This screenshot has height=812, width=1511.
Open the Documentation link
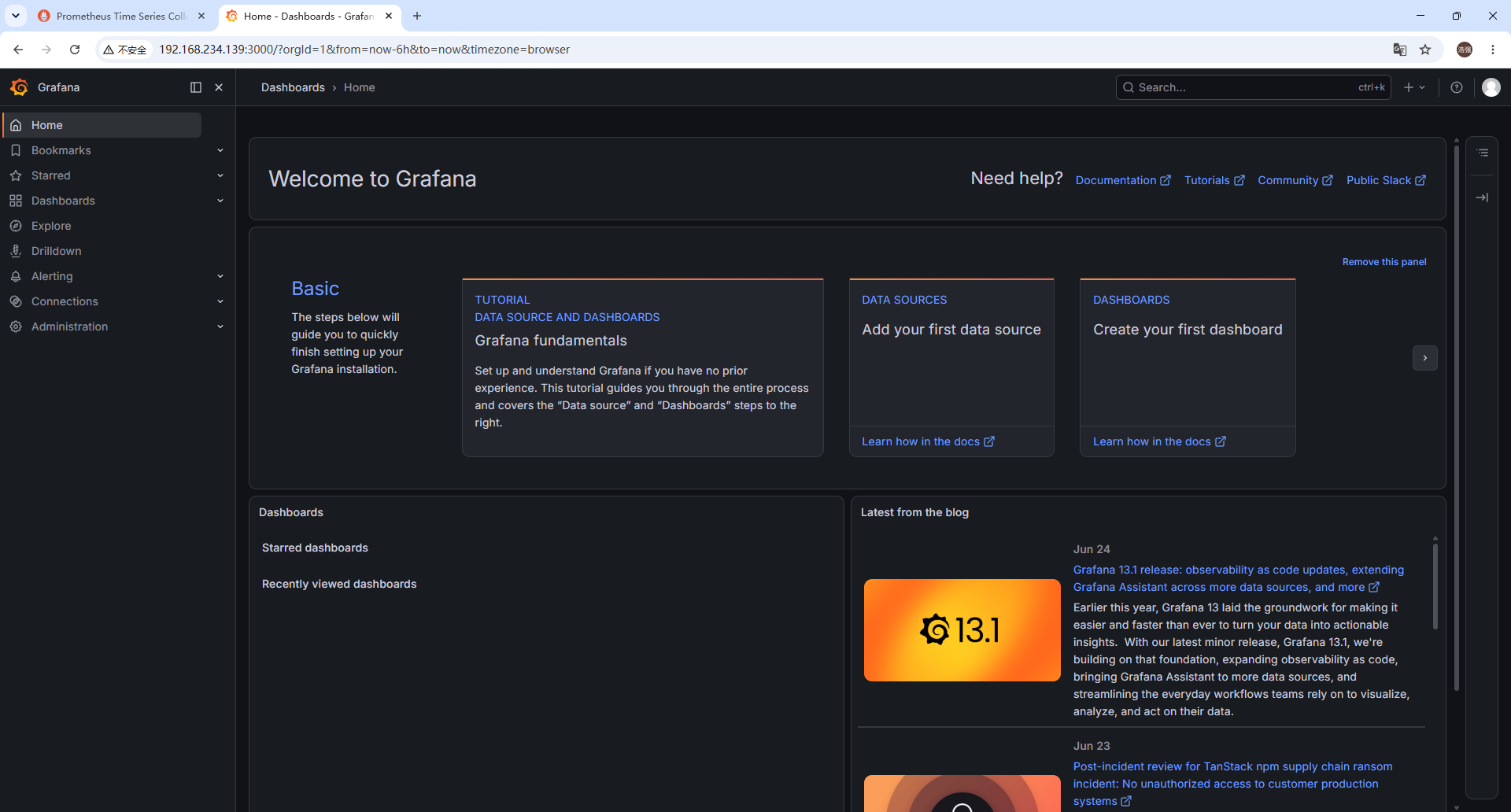[1123, 180]
